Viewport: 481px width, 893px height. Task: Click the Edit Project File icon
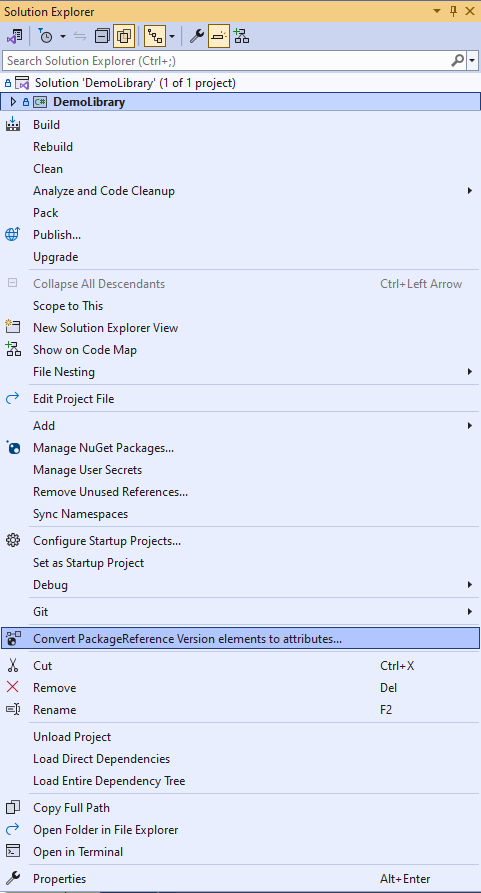click(13, 398)
